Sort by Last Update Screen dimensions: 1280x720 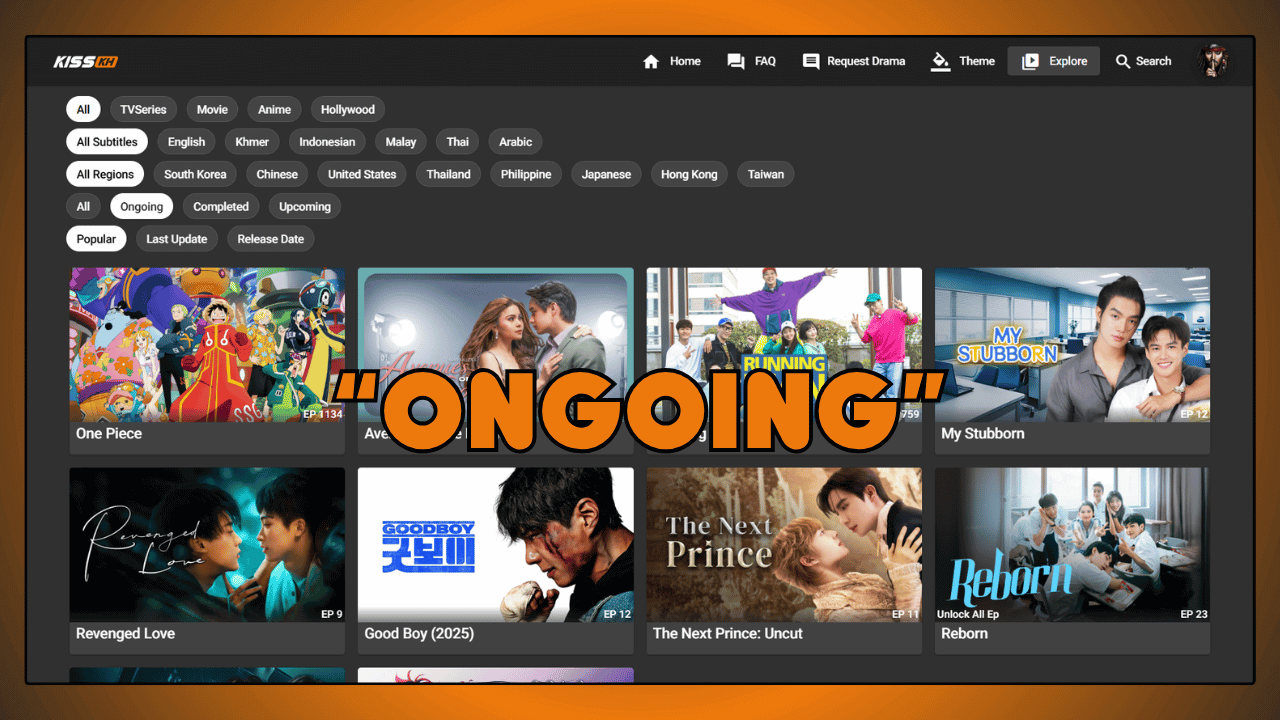(176, 239)
